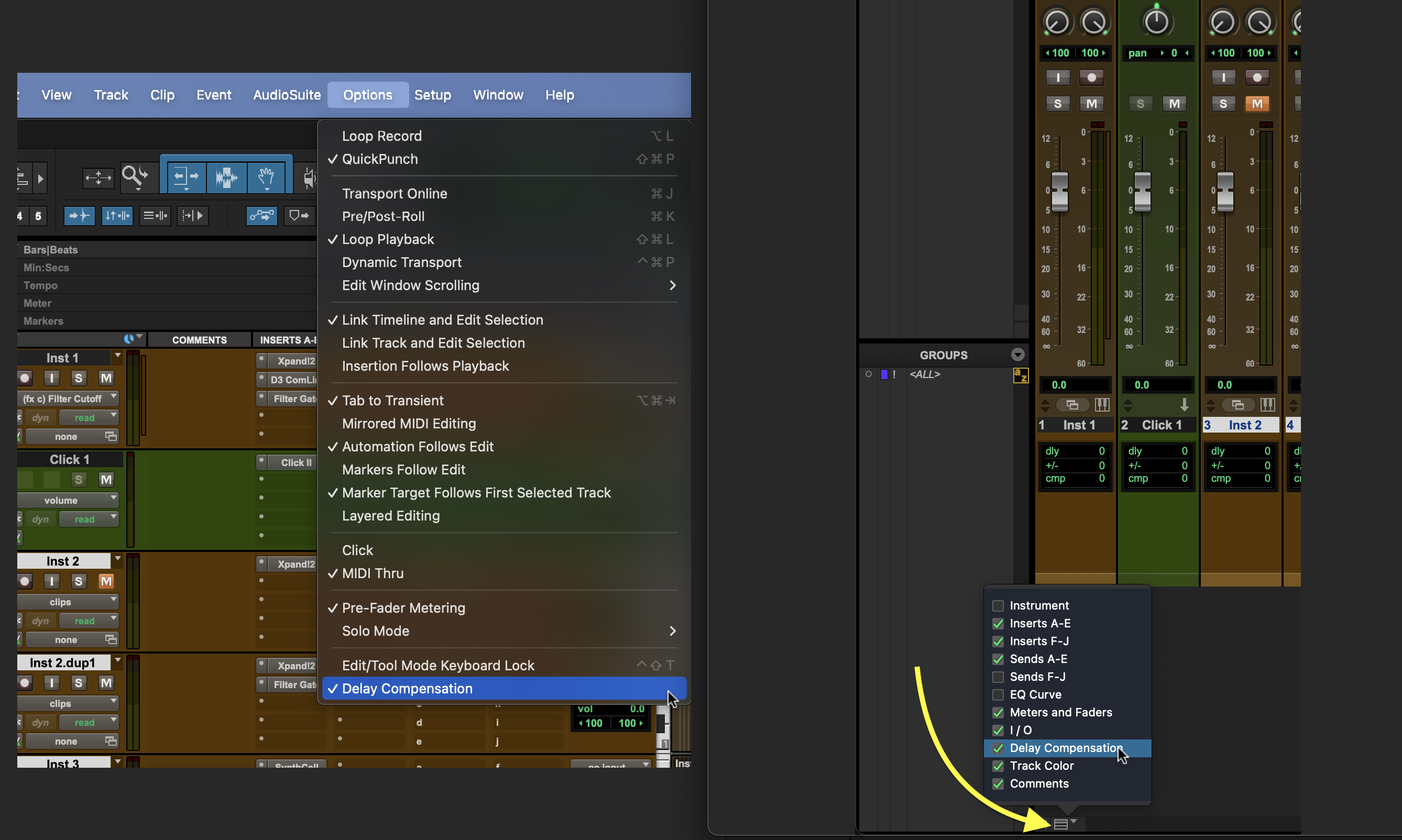The width and height of the screenshot is (1402, 840).
Task: Click Inst 1 volume fader in mixer
Action: tap(1059, 191)
